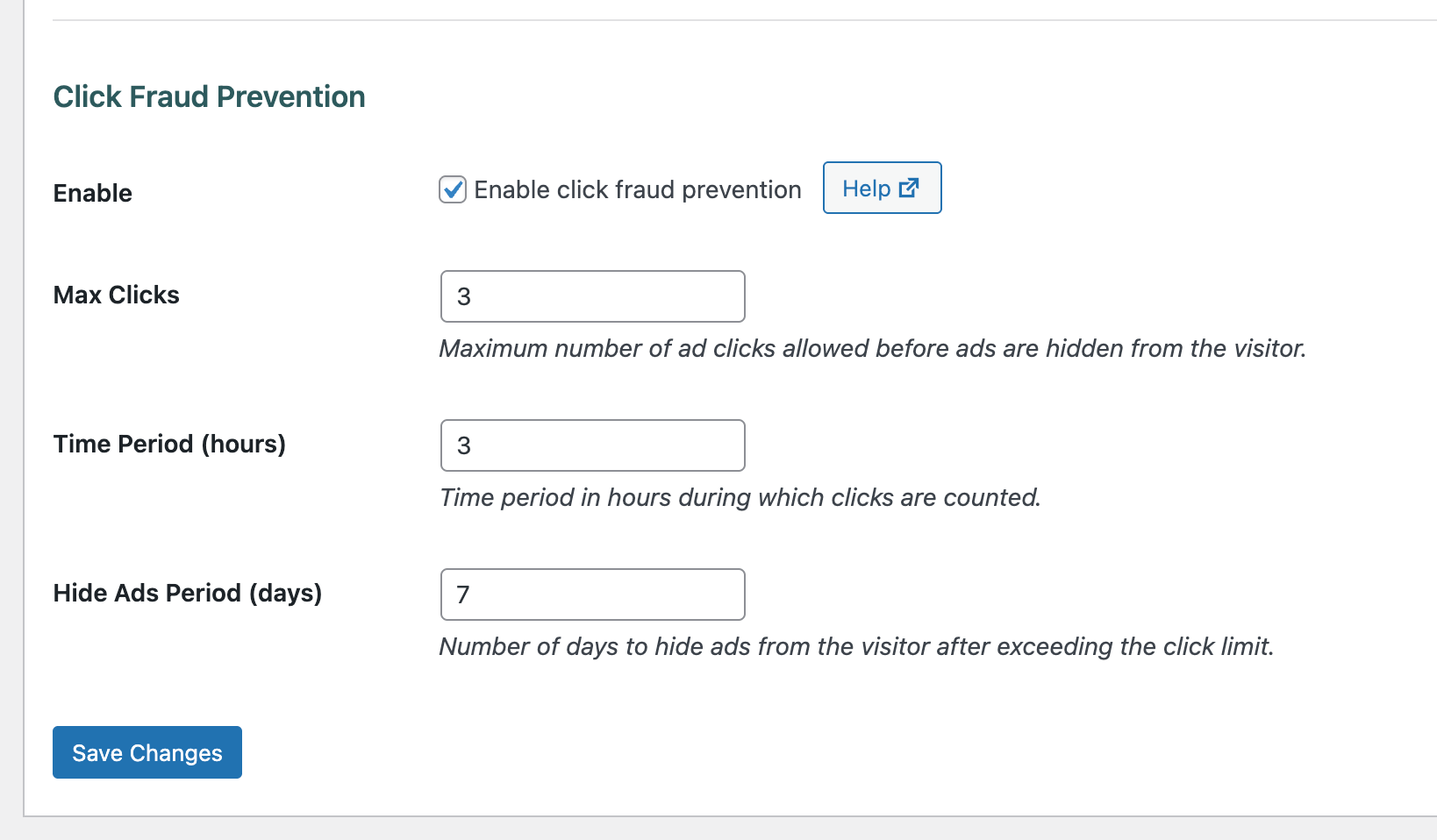The height and width of the screenshot is (840, 1437).
Task: Disable the click fraud prevention checkbox
Action: point(452,189)
